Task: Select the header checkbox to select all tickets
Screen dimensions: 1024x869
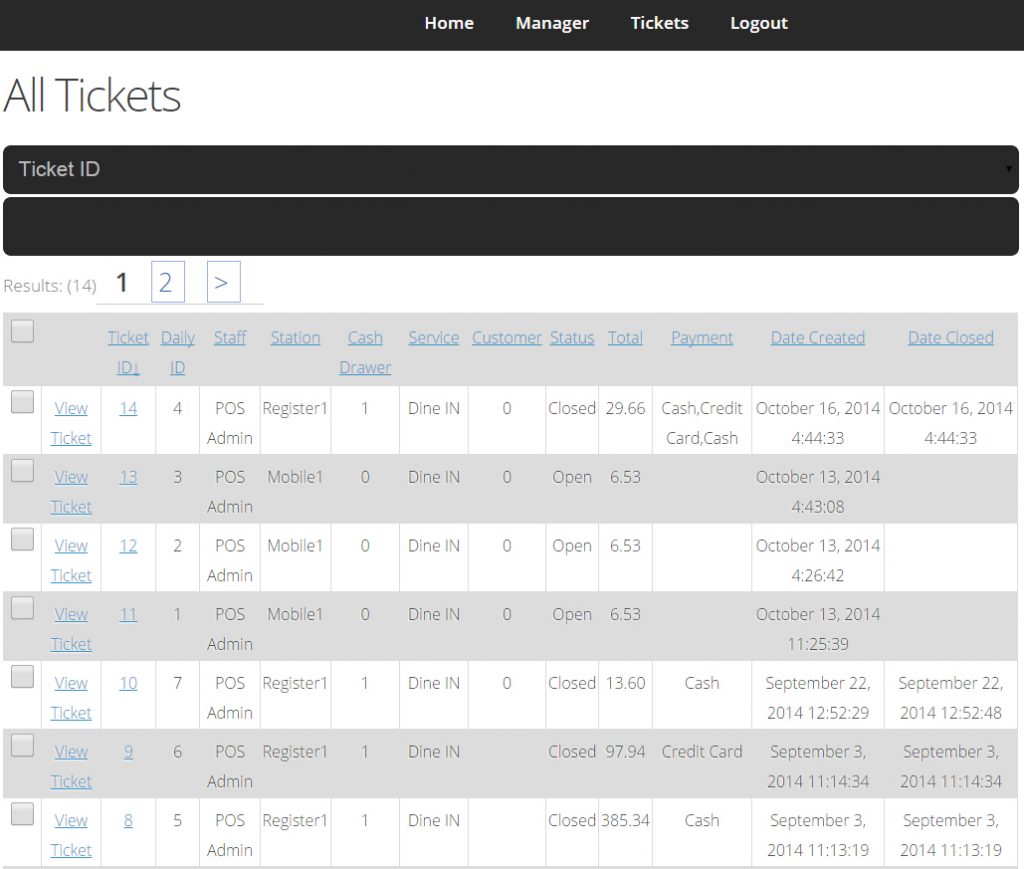Action: coord(22,330)
